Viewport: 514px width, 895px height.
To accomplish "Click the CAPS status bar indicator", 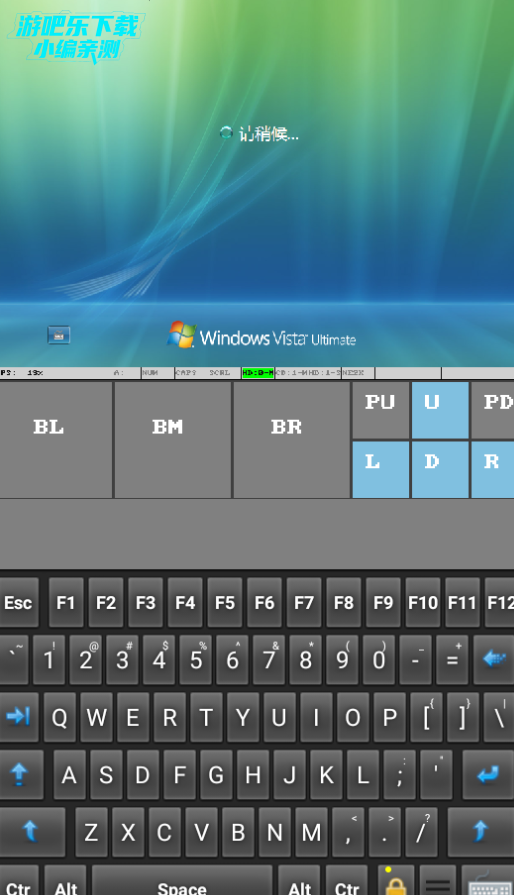I will point(186,373).
